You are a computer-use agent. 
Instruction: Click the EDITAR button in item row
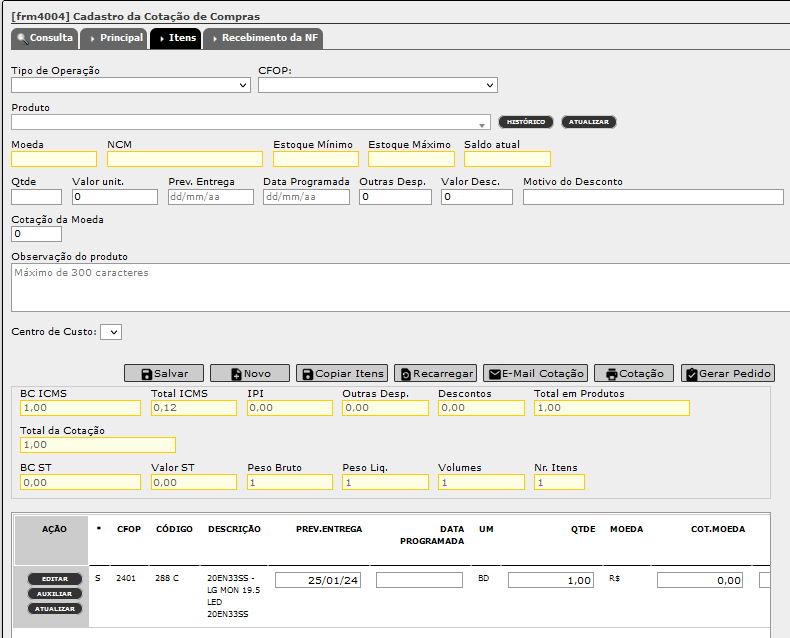tap(54, 579)
